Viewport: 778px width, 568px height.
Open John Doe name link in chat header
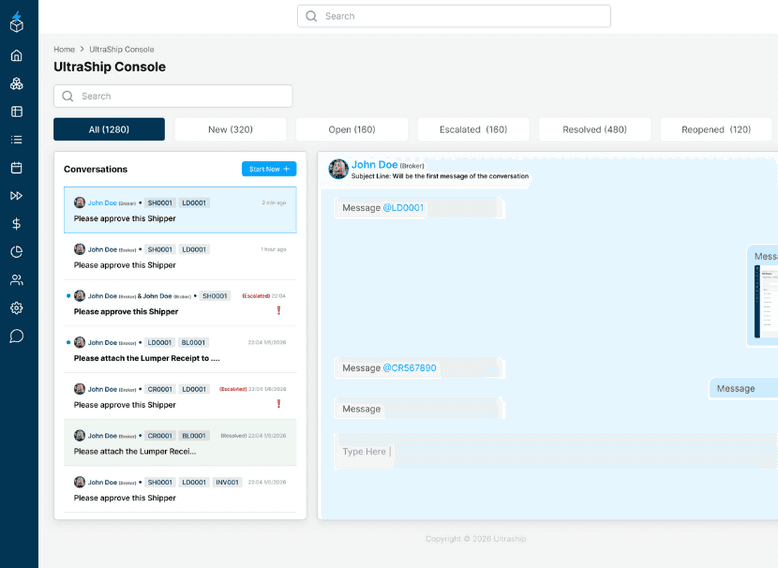(x=375, y=164)
